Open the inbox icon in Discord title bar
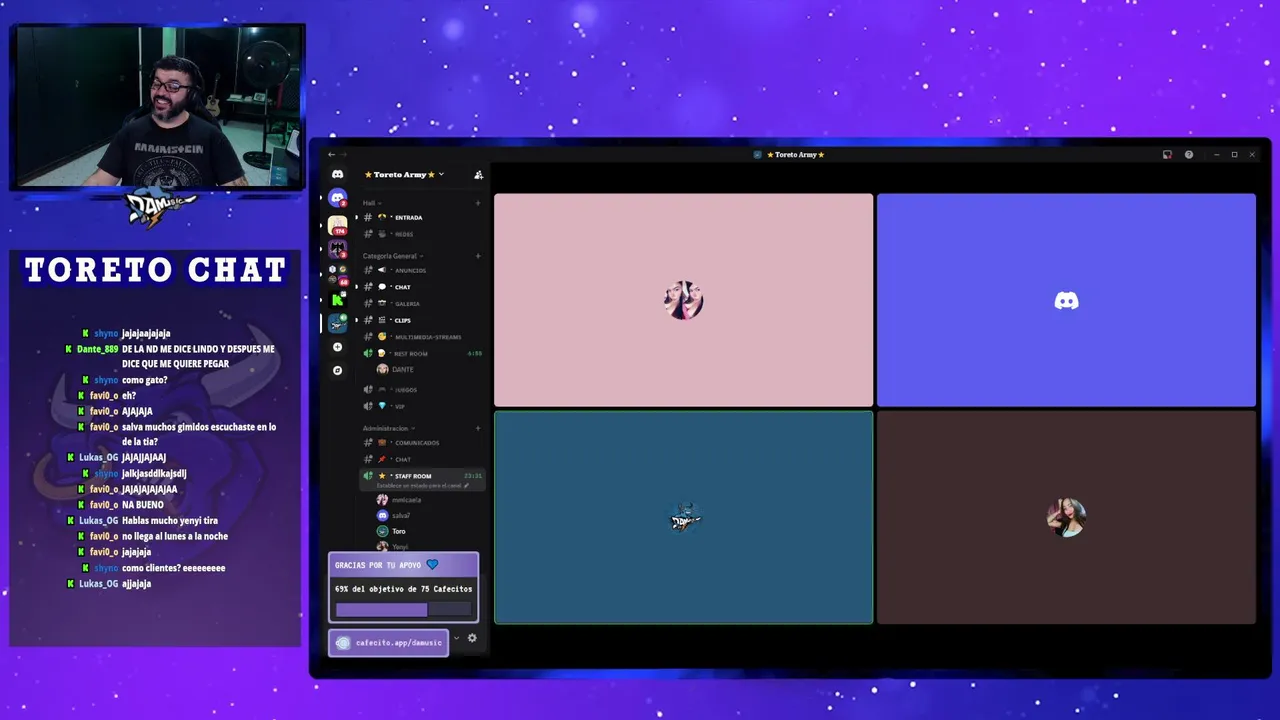The height and width of the screenshot is (720, 1280). (1167, 155)
